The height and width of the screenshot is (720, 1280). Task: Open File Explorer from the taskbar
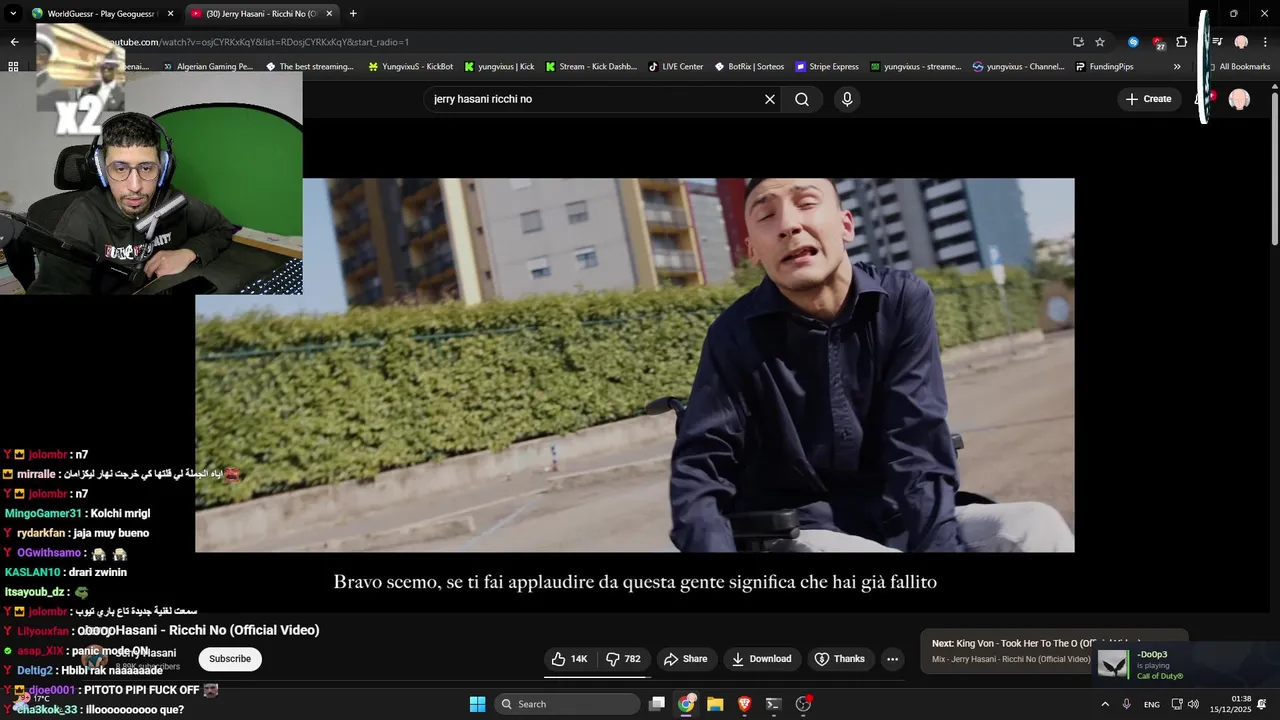(x=715, y=704)
